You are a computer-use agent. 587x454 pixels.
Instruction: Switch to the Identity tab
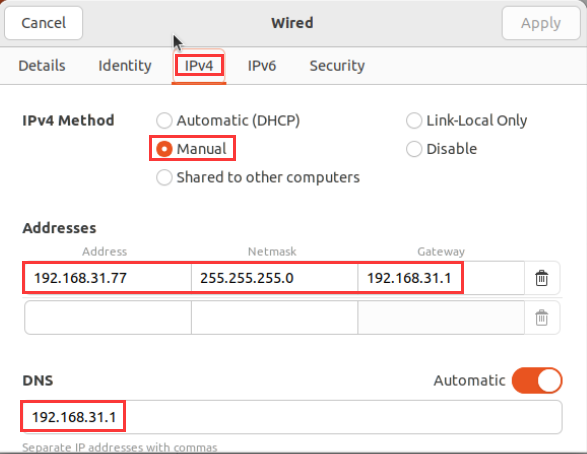click(x=125, y=66)
